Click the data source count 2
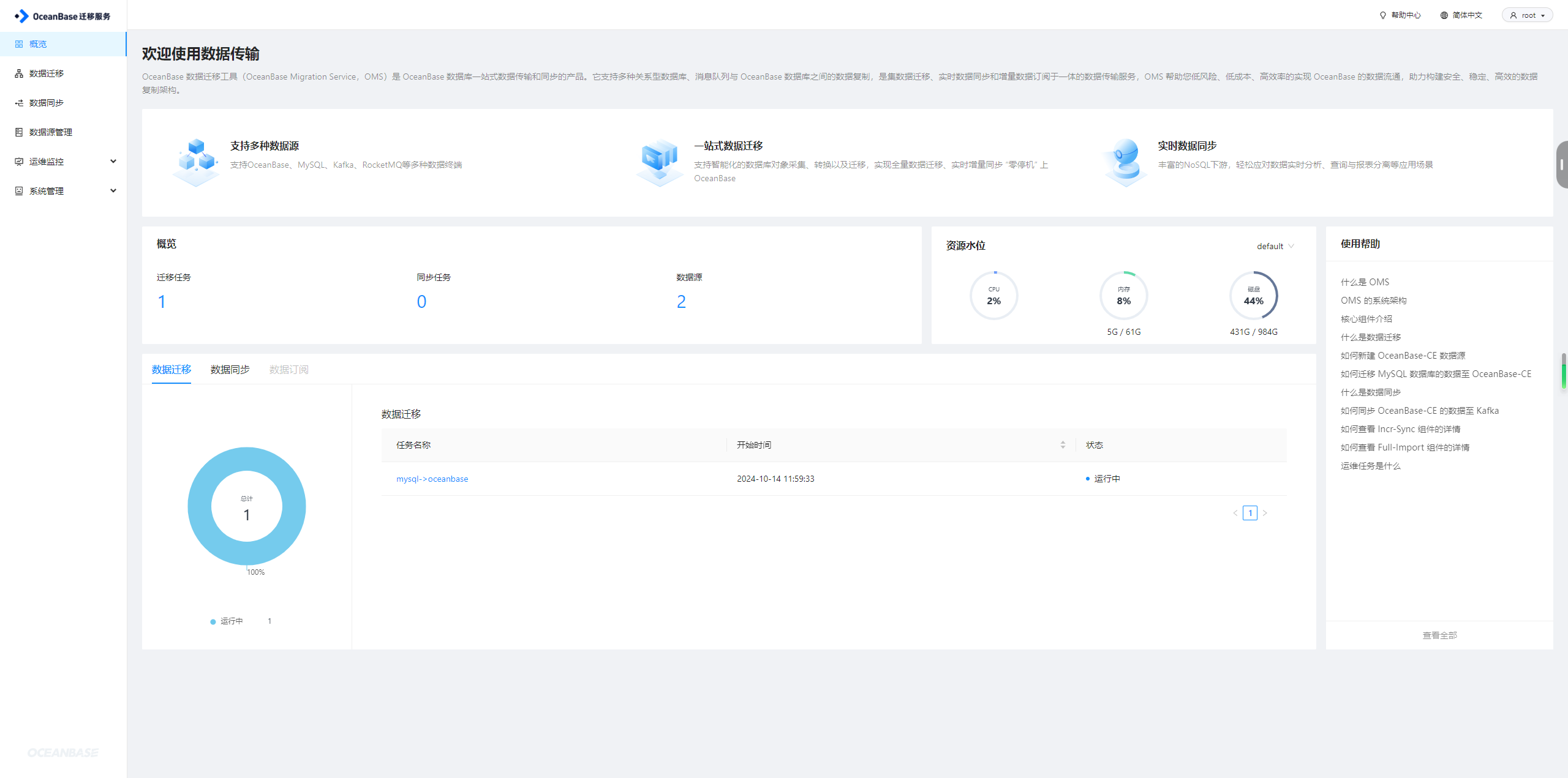1568x778 pixels. [x=681, y=301]
